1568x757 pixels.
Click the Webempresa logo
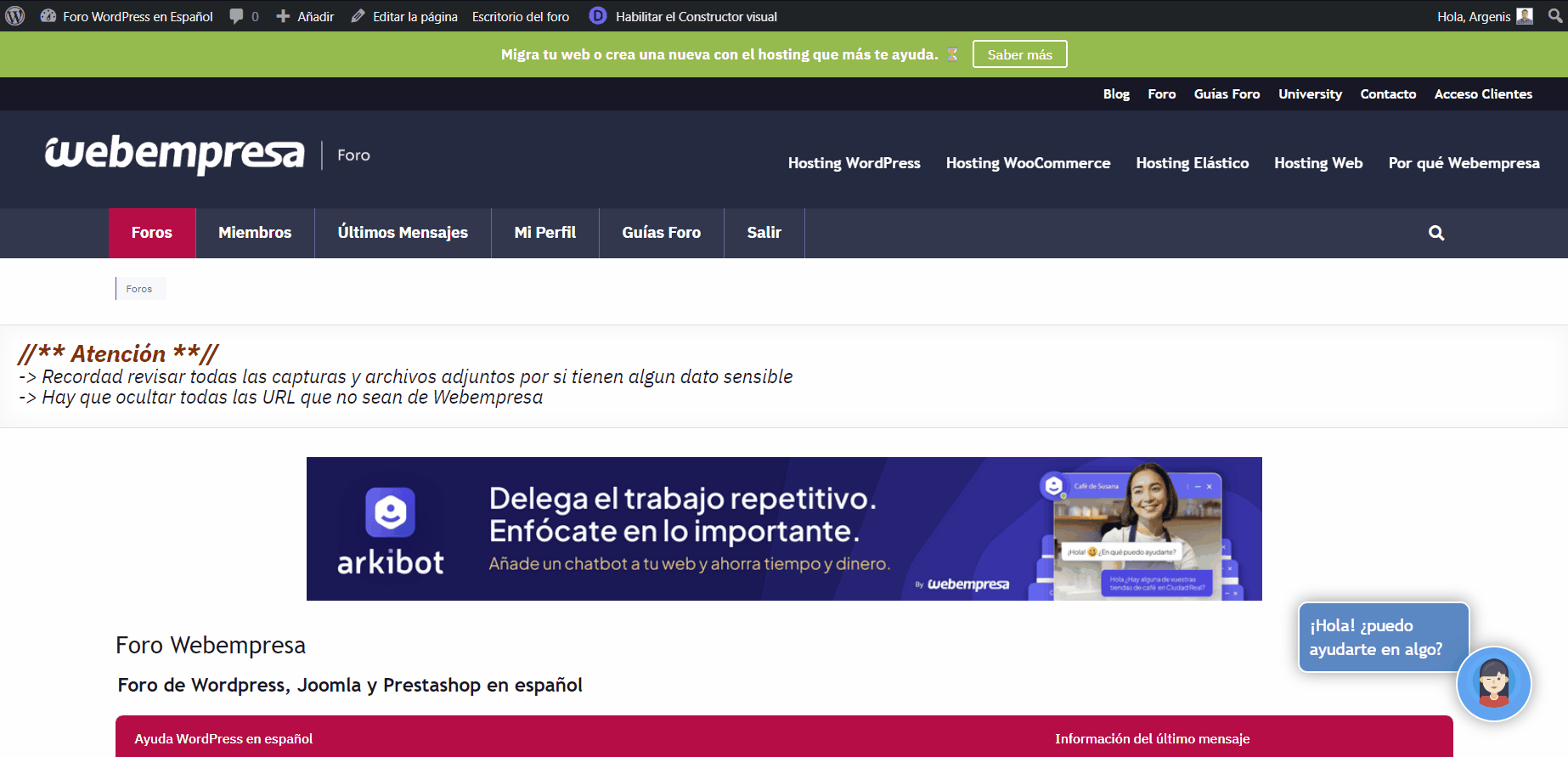[x=174, y=155]
